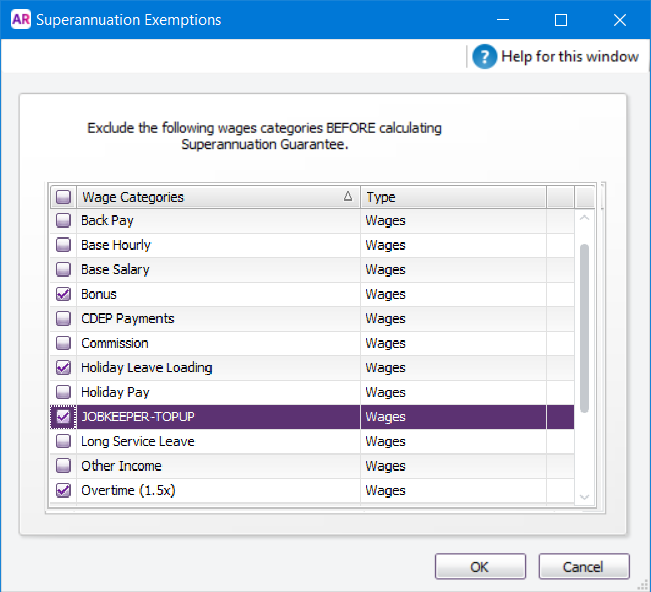Open Help for this window link
This screenshot has width=651, height=592.
[569, 56]
